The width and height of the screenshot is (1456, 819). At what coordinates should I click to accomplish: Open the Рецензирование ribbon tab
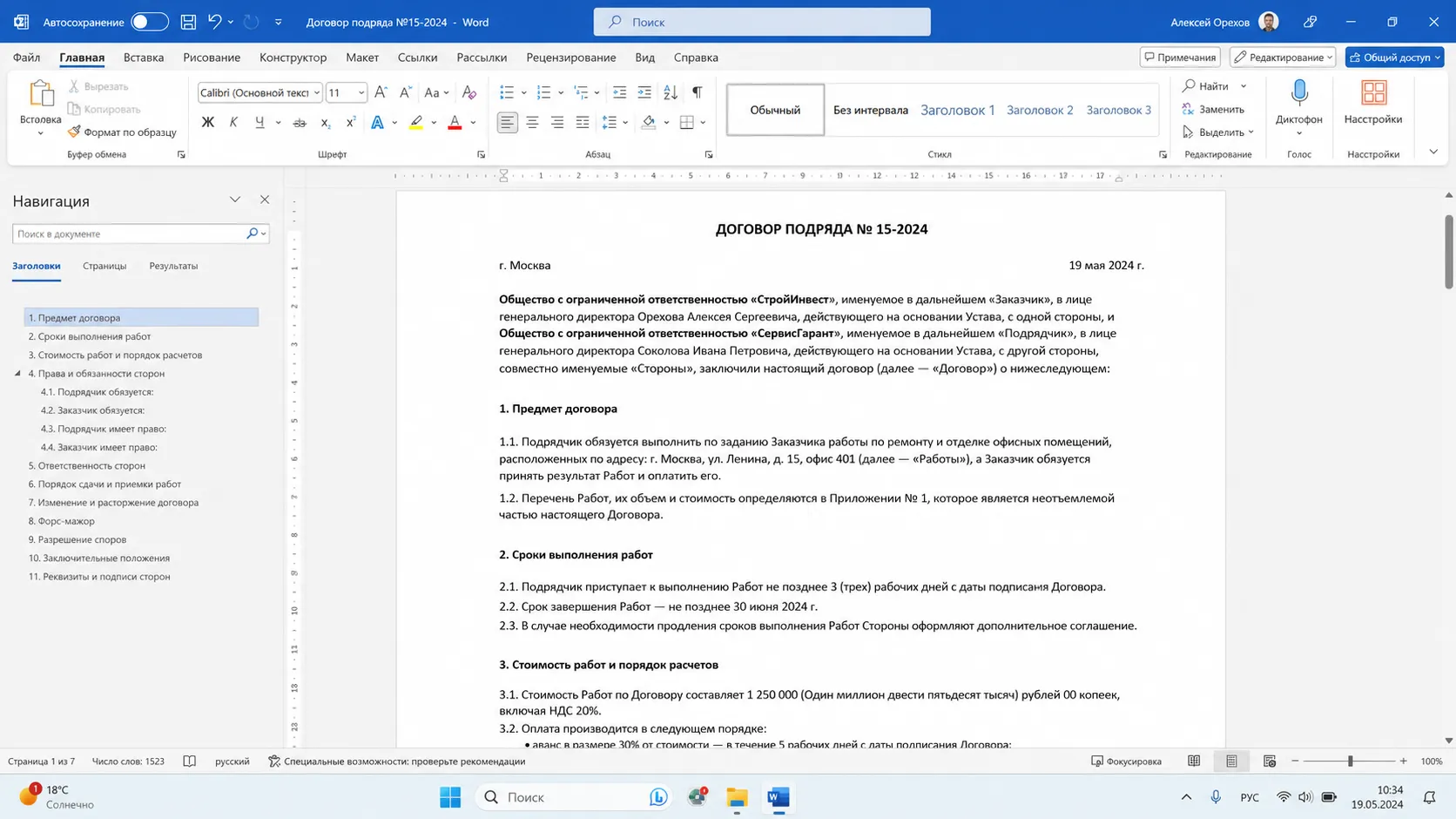click(x=570, y=58)
